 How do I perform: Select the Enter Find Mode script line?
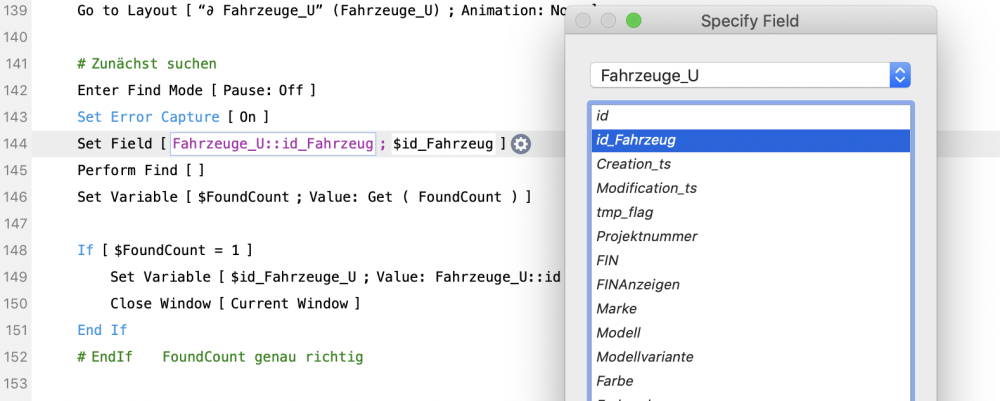tap(196, 90)
